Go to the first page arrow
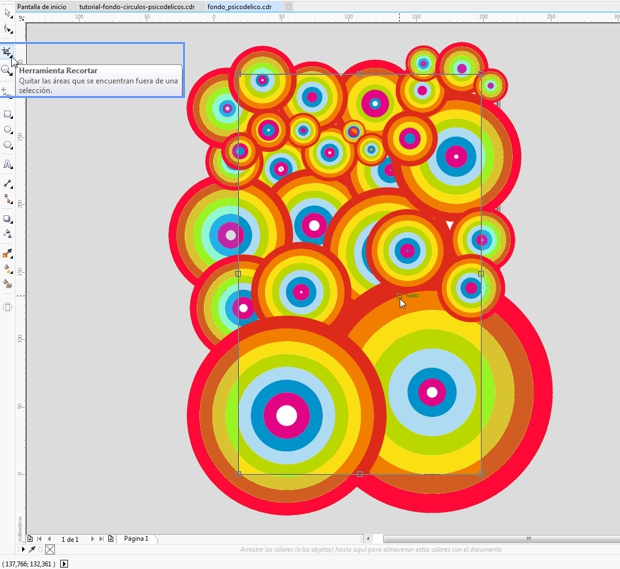Viewport: 620px width, 569px height. click(39, 539)
